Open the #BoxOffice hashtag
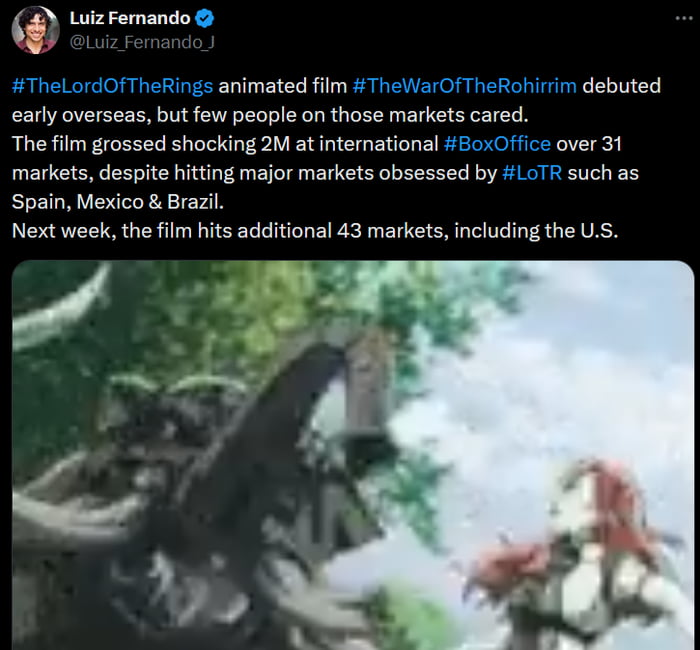The image size is (700, 650). click(x=497, y=144)
